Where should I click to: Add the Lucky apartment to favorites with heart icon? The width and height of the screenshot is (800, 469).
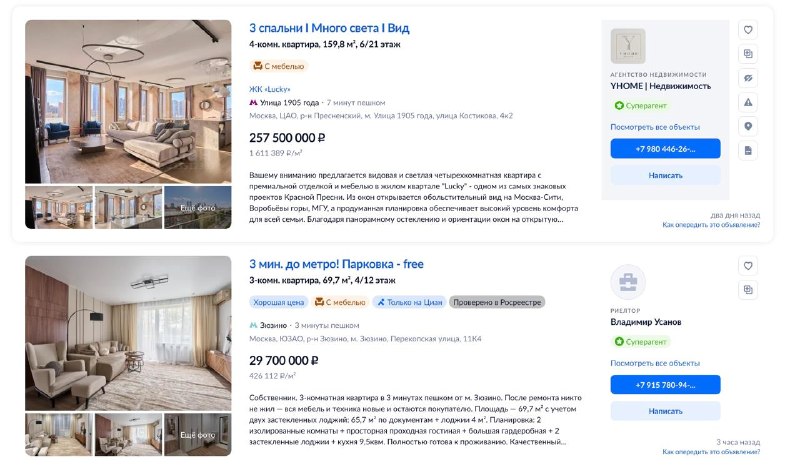point(747,30)
